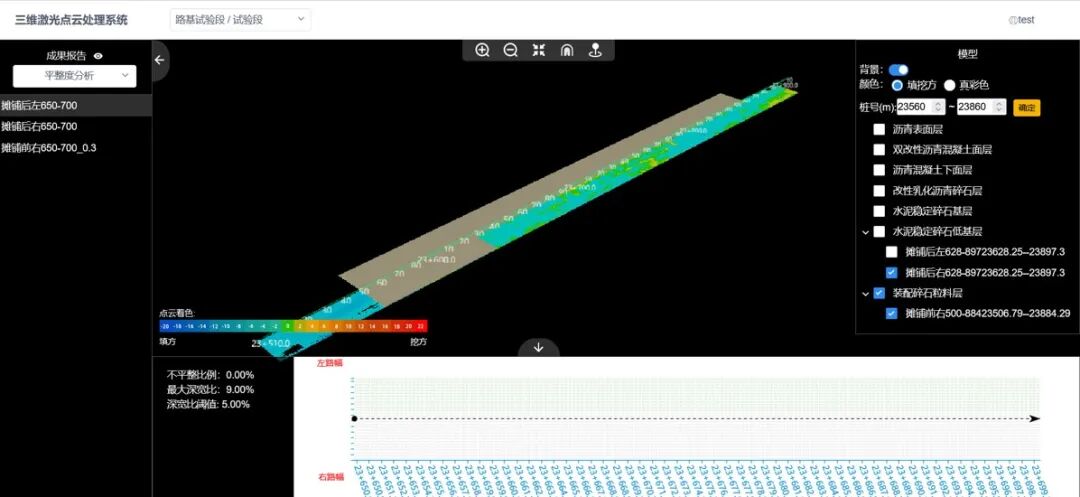
Task: Select the 填挖方 color radio button
Action: tap(897, 85)
